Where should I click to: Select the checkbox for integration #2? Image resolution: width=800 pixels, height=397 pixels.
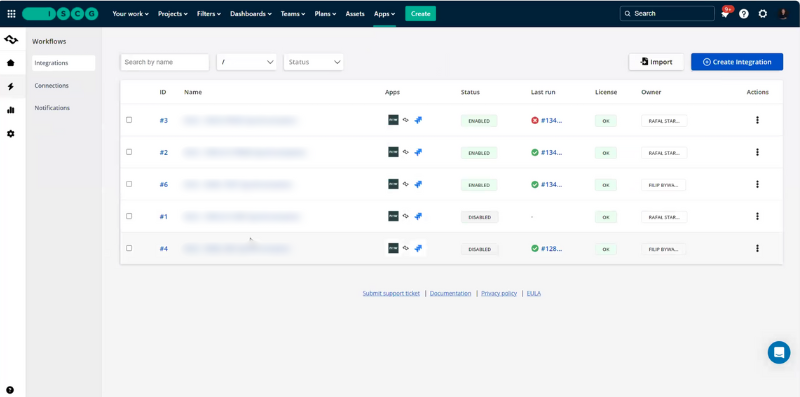[129, 152]
